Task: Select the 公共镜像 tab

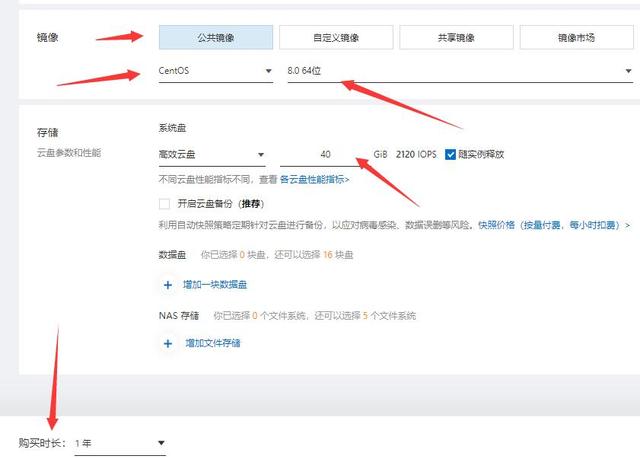Action: pyautogui.click(x=215, y=37)
